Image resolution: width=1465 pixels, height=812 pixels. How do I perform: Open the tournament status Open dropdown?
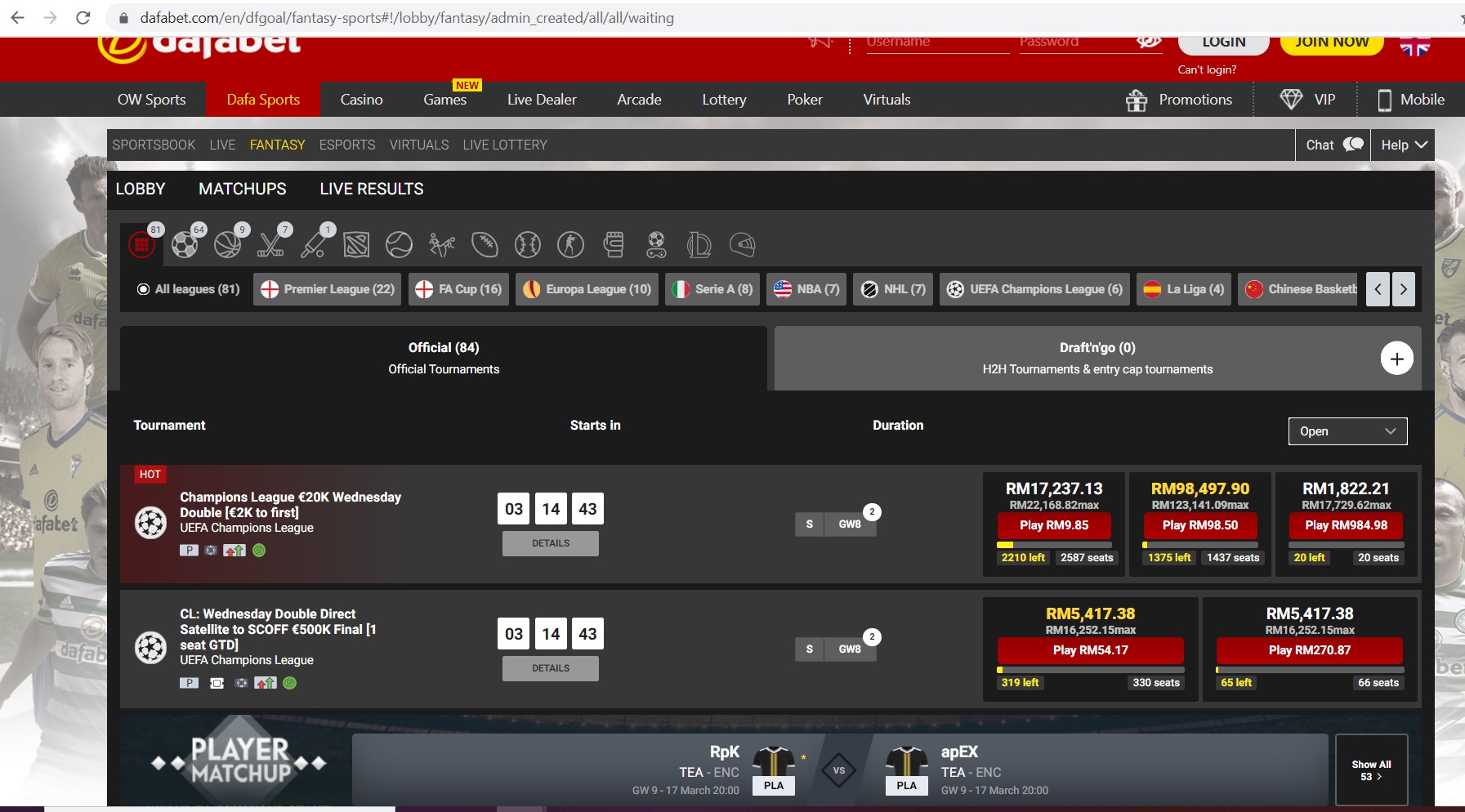click(x=1347, y=431)
